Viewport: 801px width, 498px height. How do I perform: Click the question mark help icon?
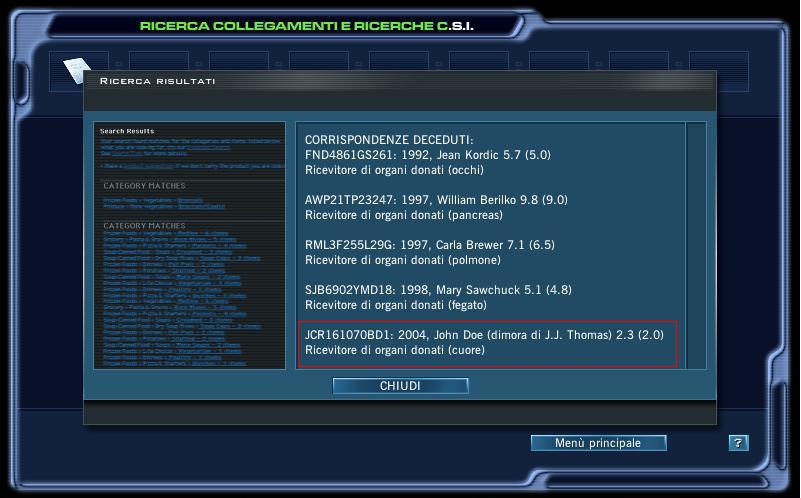(738, 443)
